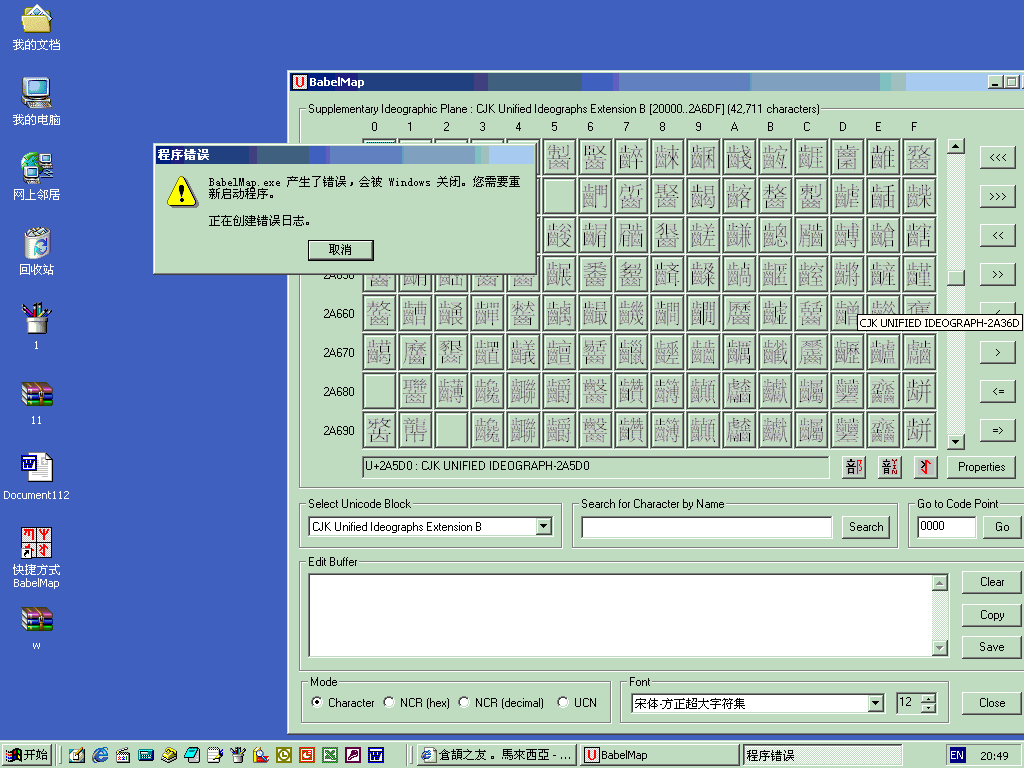This screenshot has width=1024, height=768.
Task: Click the character grid scrollbar thumb
Action: [x=956, y=278]
